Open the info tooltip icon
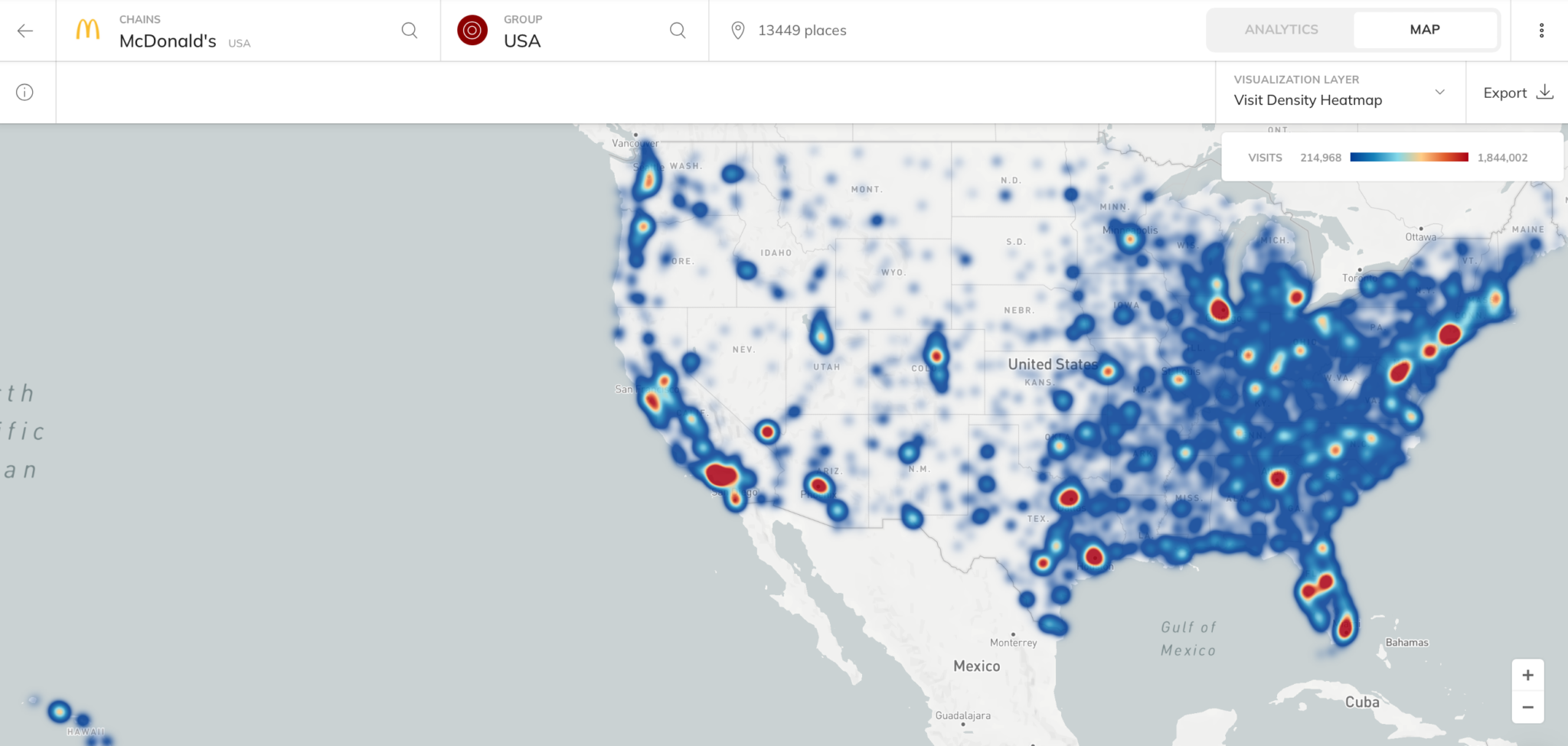 25,92
